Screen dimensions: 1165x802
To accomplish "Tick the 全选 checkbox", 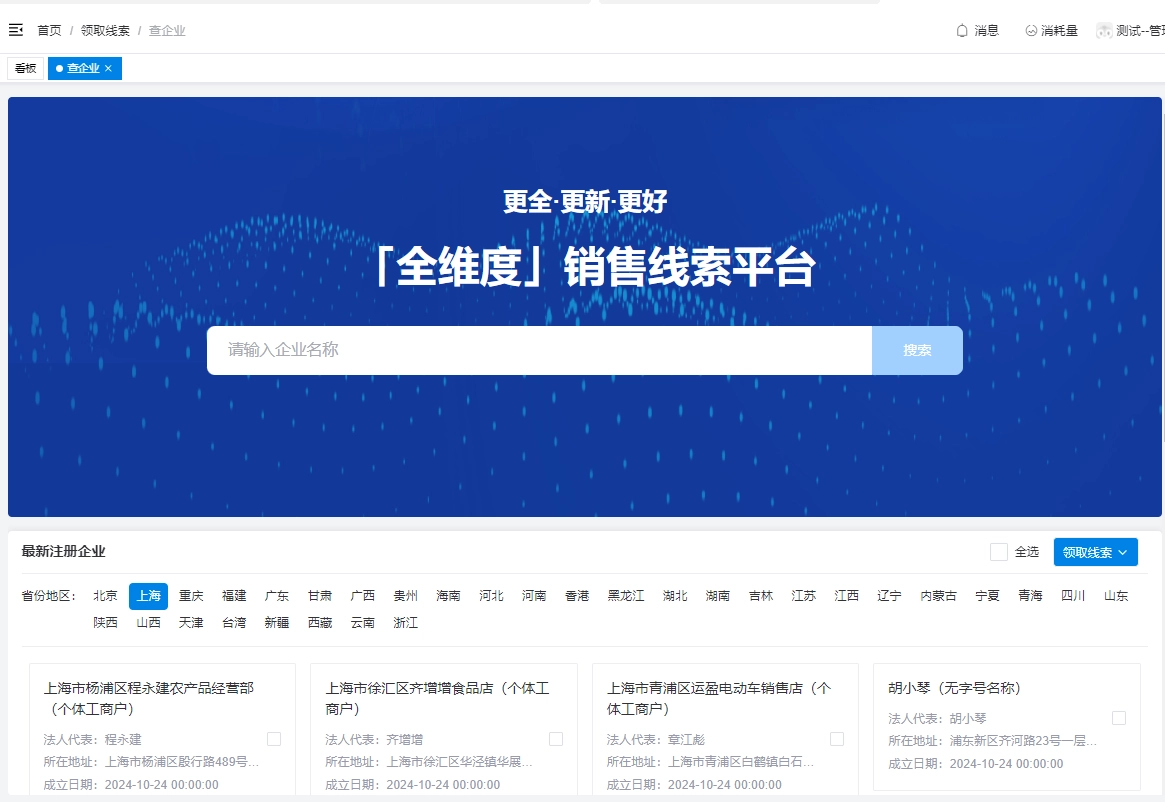I will 999,552.
